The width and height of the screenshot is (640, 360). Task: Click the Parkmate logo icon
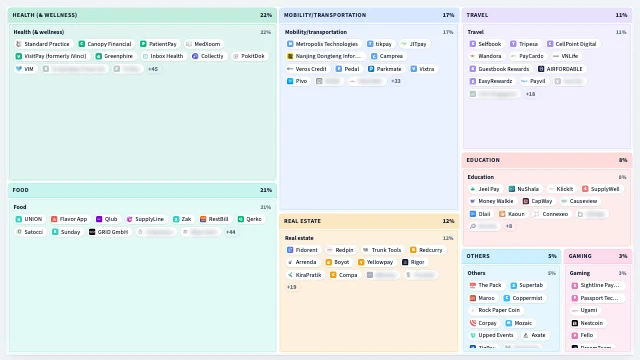point(371,69)
